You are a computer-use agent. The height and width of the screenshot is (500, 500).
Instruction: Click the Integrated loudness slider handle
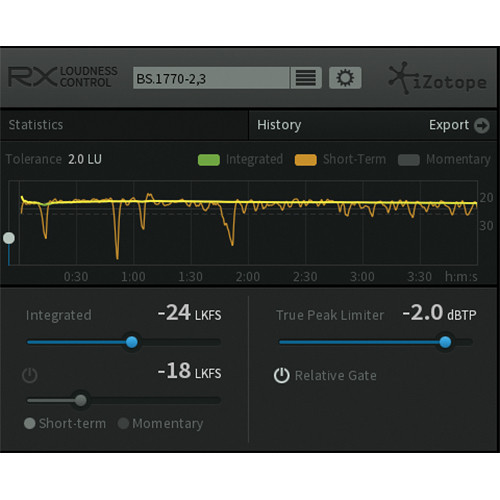[132, 342]
